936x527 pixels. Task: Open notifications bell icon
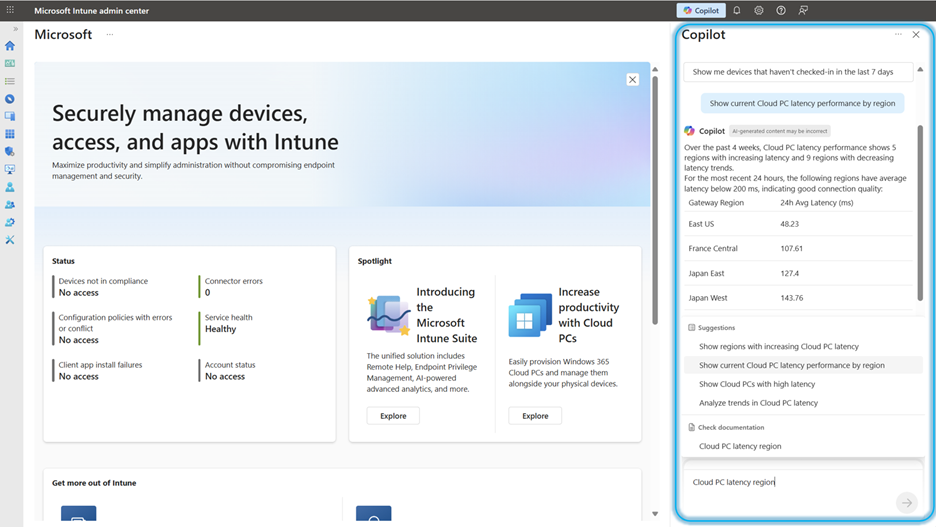pyautogui.click(x=737, y=10)
